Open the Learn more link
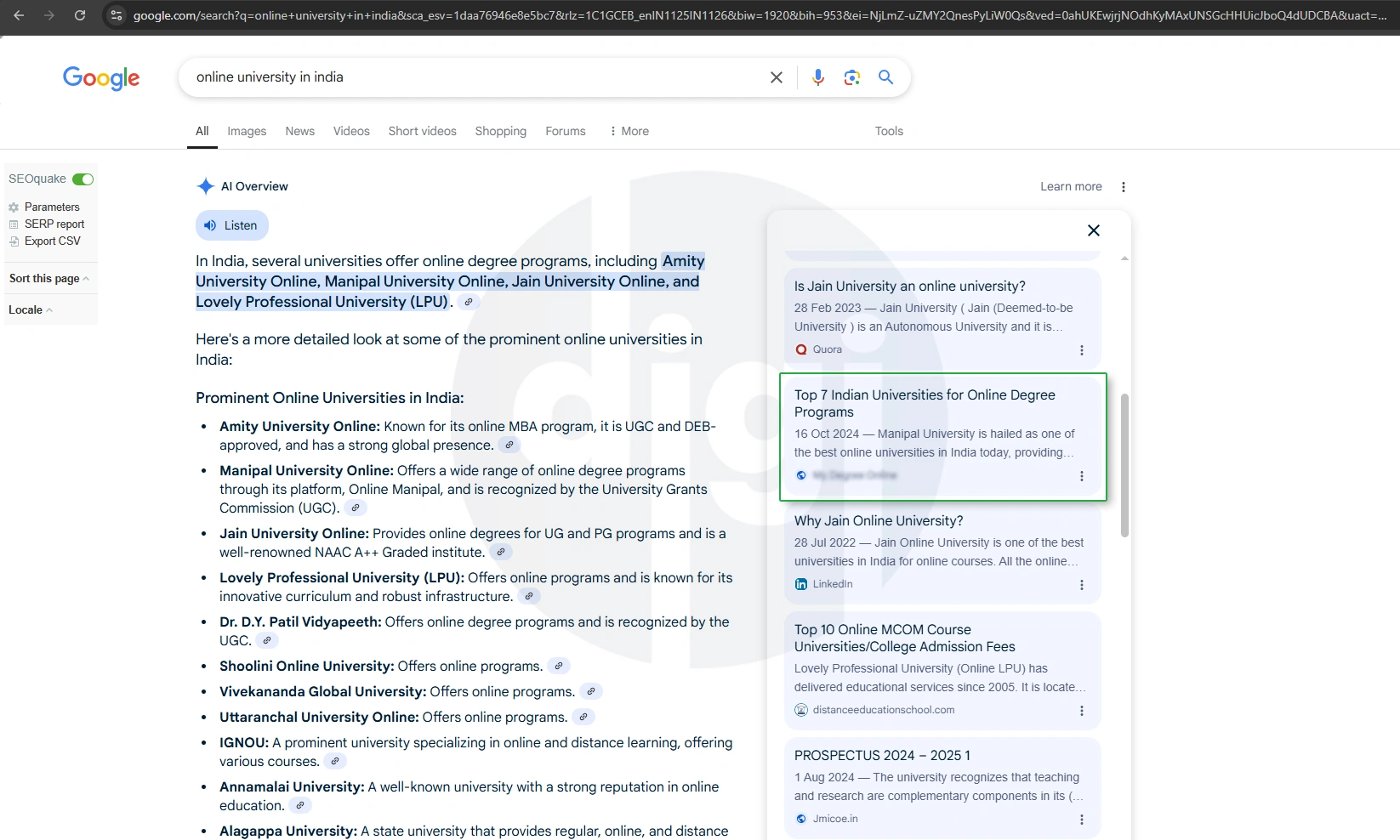Viewport: 1400px width, 840px height. [x=1071, y=186]
